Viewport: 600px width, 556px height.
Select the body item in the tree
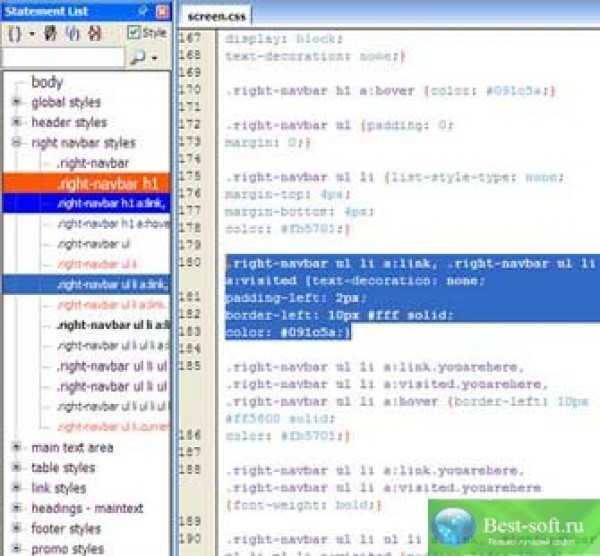point(47,82)
